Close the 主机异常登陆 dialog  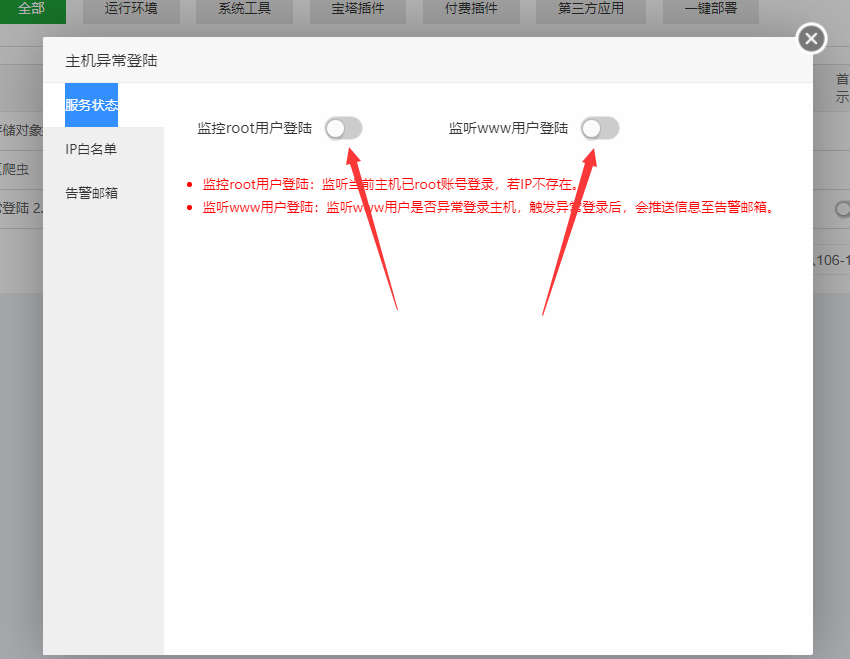click(x=811, y=38)
